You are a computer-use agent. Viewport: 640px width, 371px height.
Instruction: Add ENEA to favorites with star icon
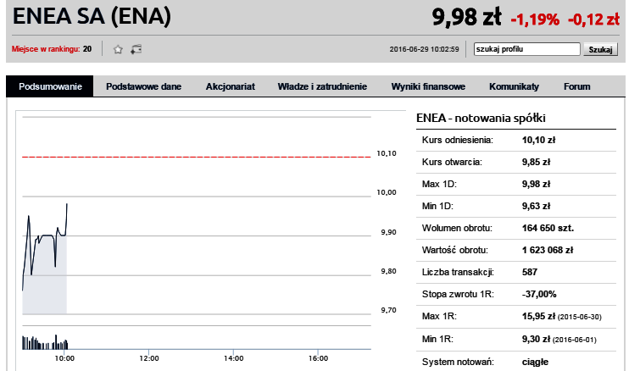click(x=118, y=49)
